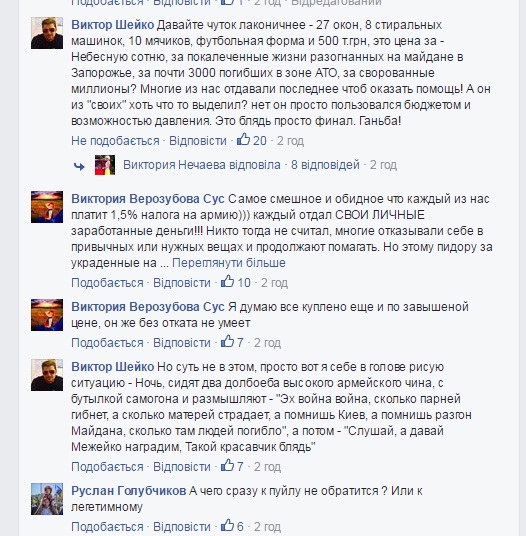Image resolution: width=526 pixels, height=536 pixels.
Task: Click the thumbs-up icon showing 10 likes
Action: coord(227,282)
